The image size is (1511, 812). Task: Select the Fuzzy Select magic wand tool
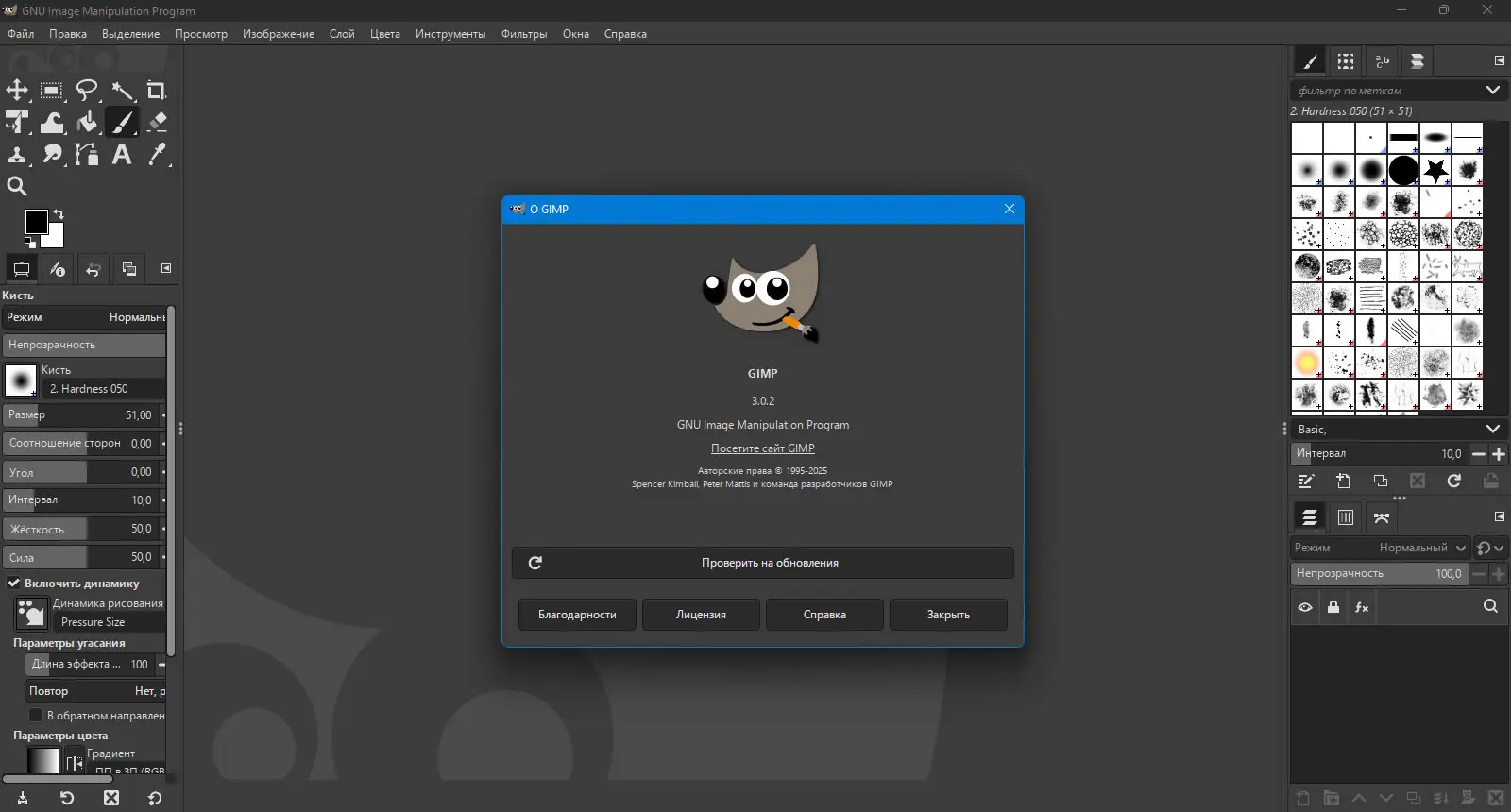tap(122, 91)
